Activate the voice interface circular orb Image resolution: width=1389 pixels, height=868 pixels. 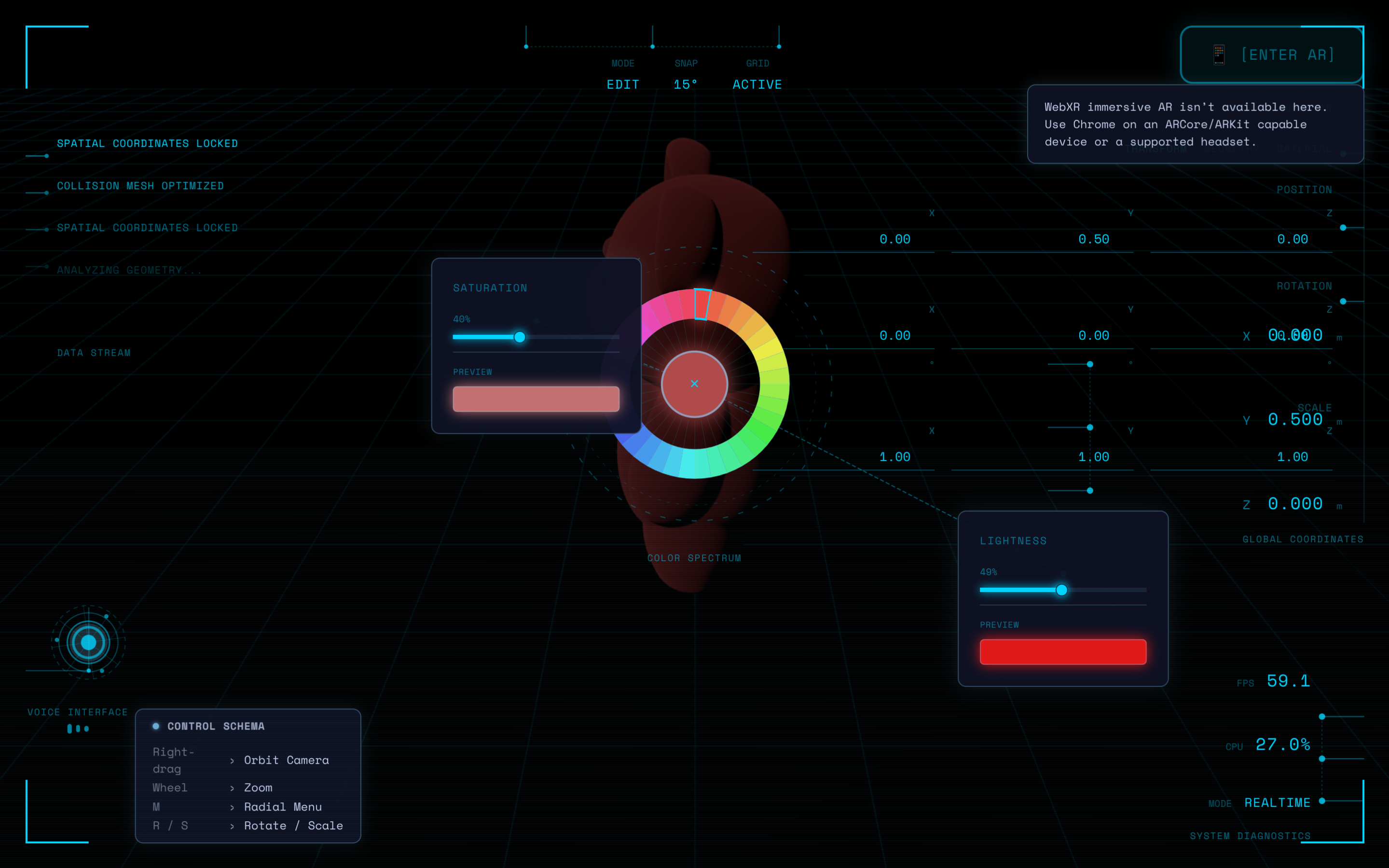pyautogui.click(x=88, y=642)
